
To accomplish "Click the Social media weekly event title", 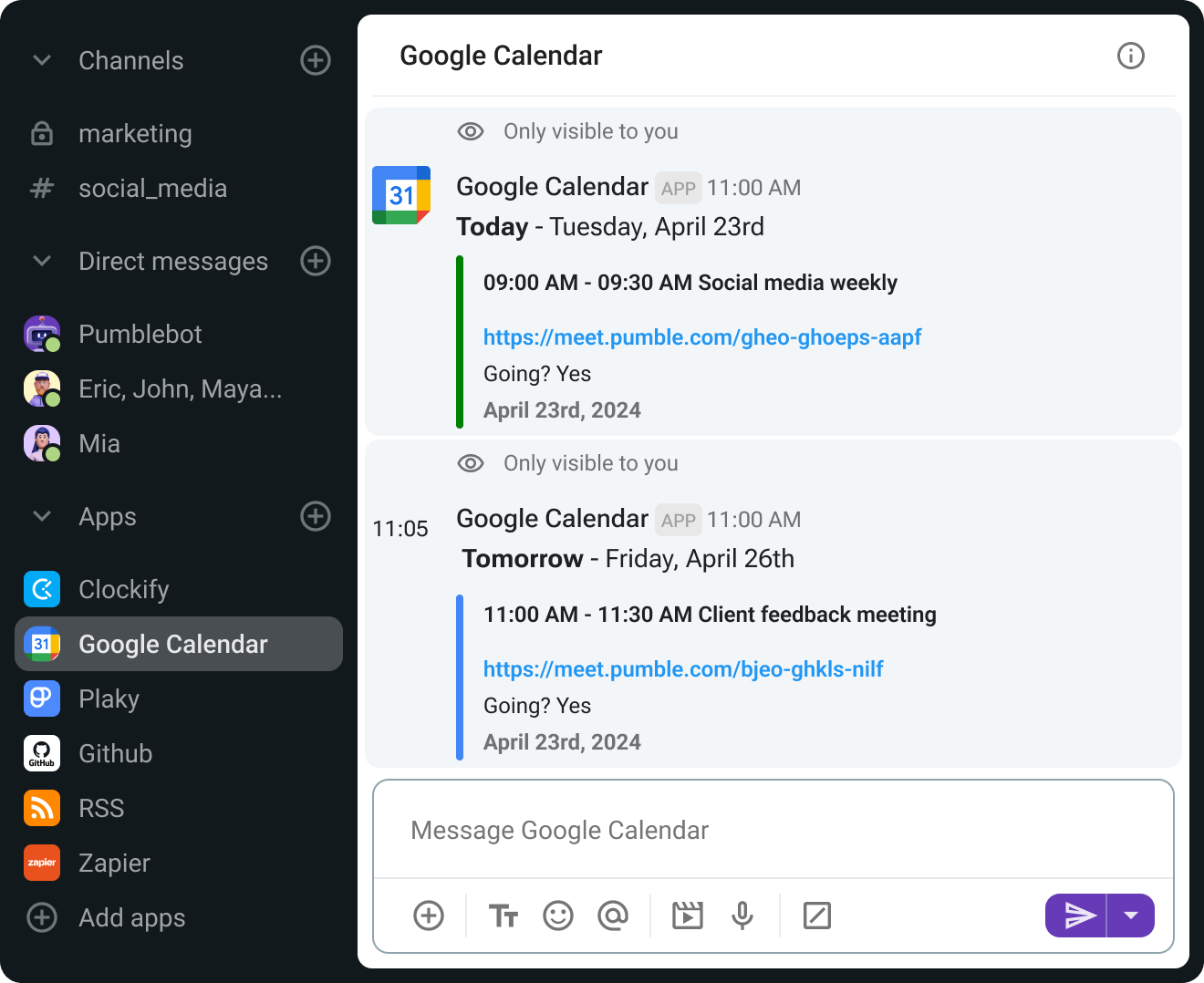I will 798,283.
